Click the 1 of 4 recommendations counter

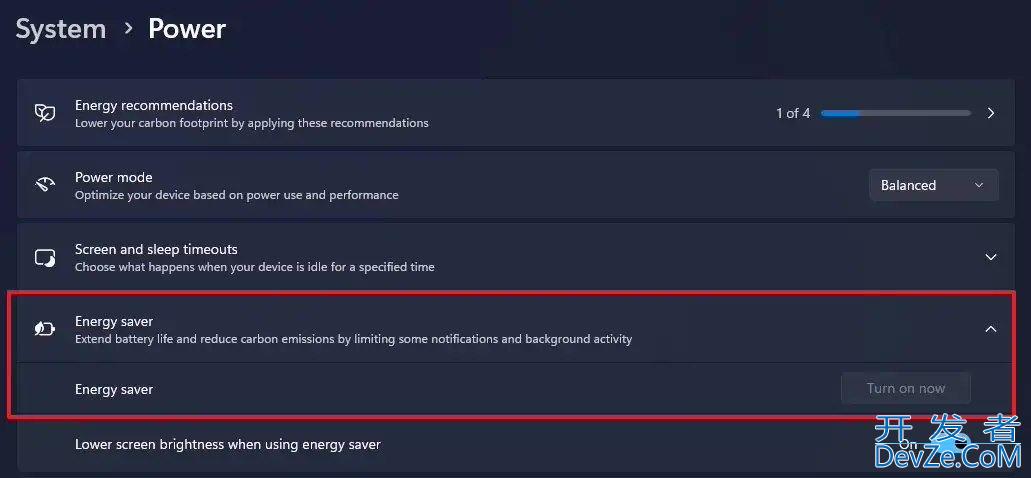click(793, 113)
